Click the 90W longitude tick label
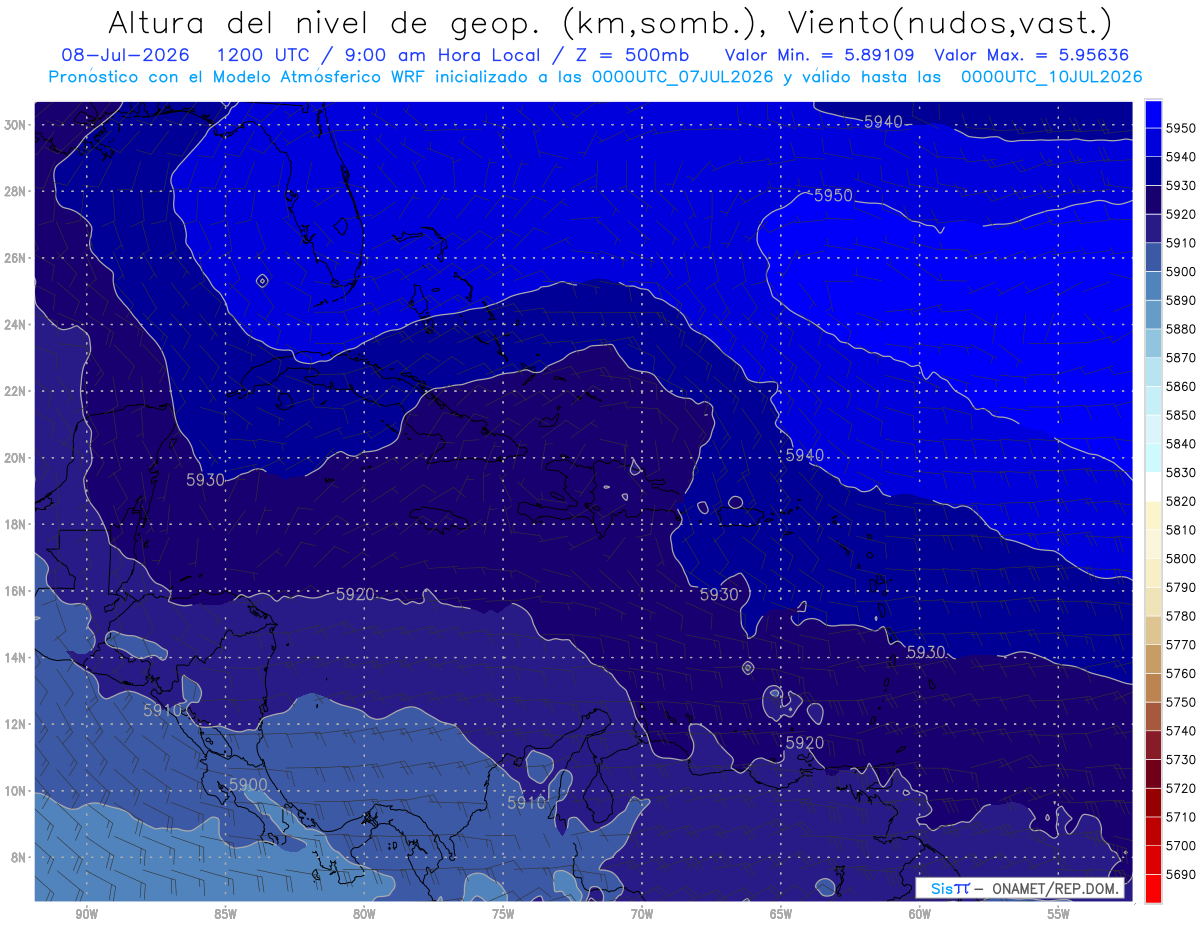The height and width of the screenshot is (927, 1200). coord(86,914)
